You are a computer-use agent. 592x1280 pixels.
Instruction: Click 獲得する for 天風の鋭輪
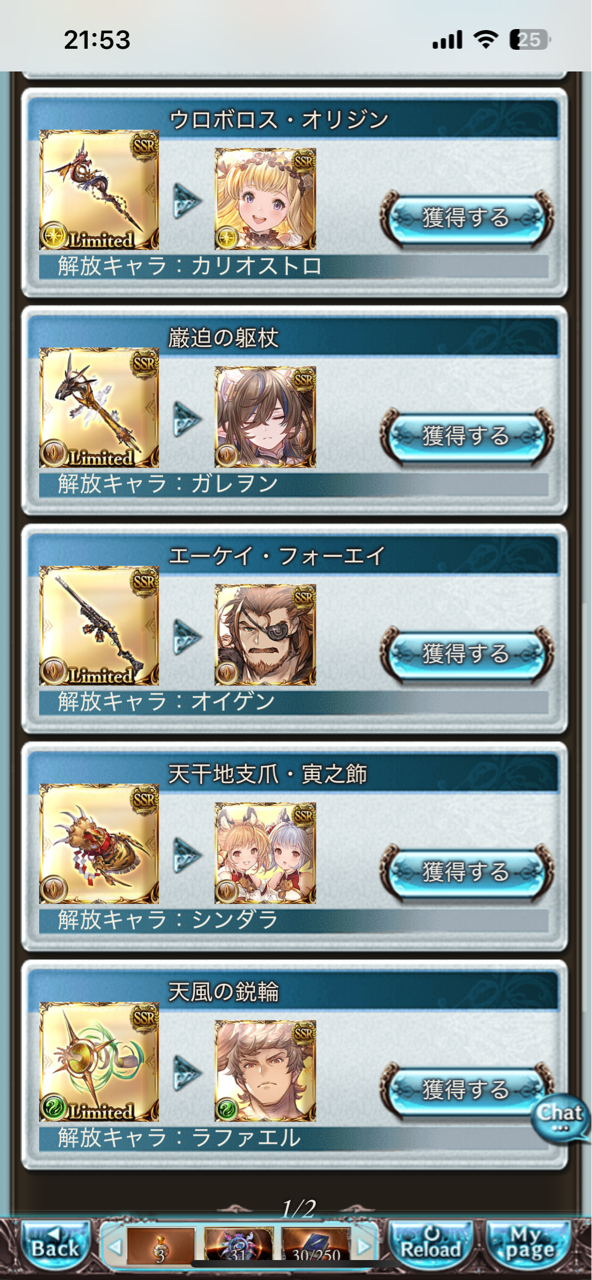[466, 1089]
